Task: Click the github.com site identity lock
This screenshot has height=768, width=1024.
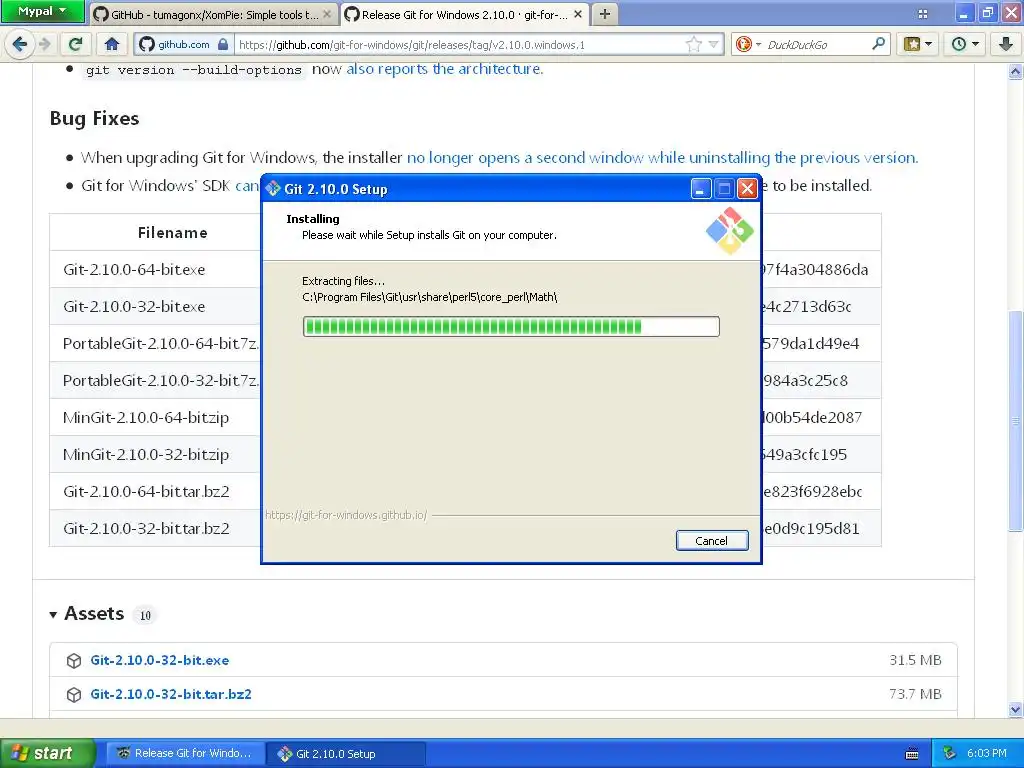Action: click(x=184, y=44)
